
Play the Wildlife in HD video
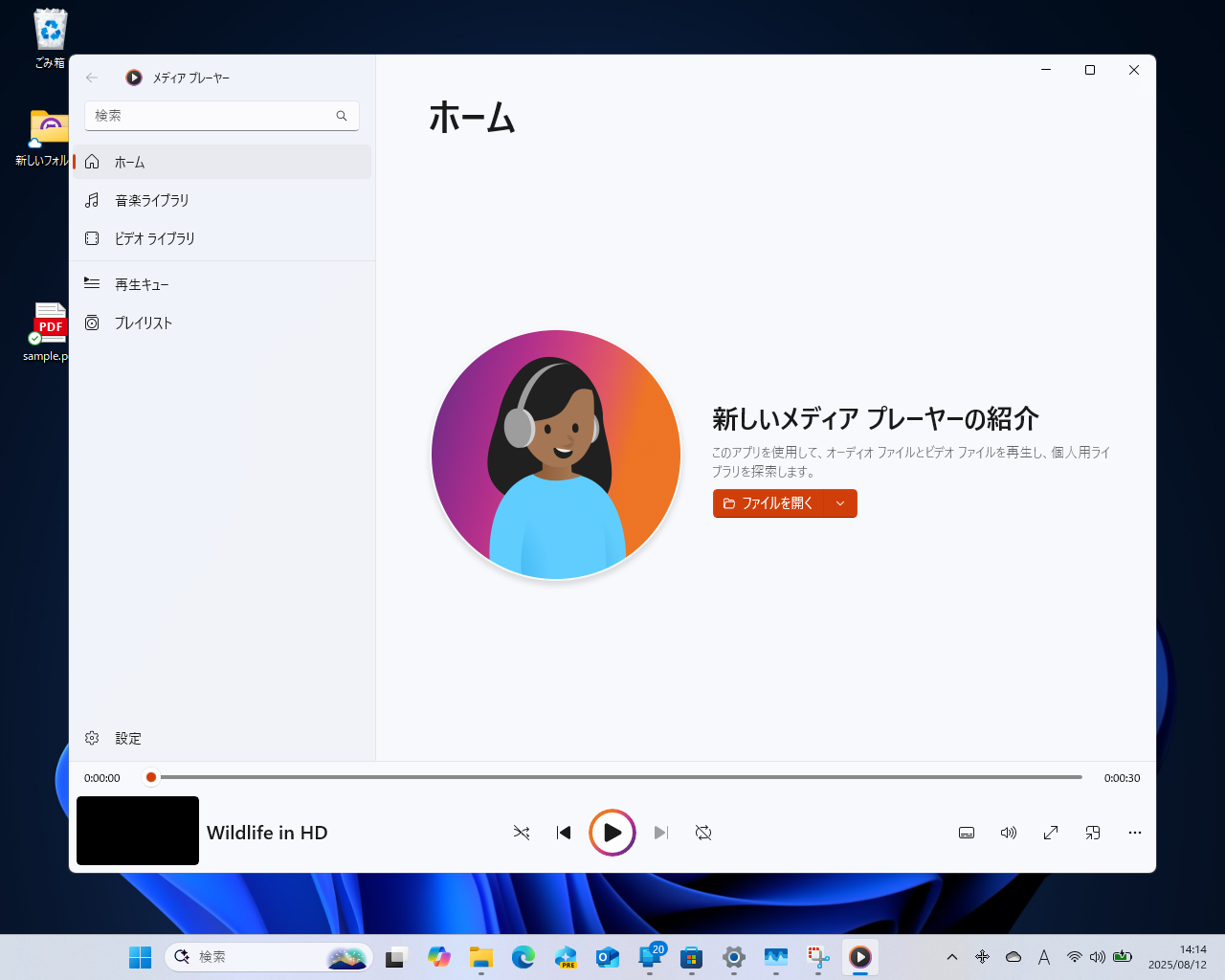pyautogui.click(x=612, y=833)
